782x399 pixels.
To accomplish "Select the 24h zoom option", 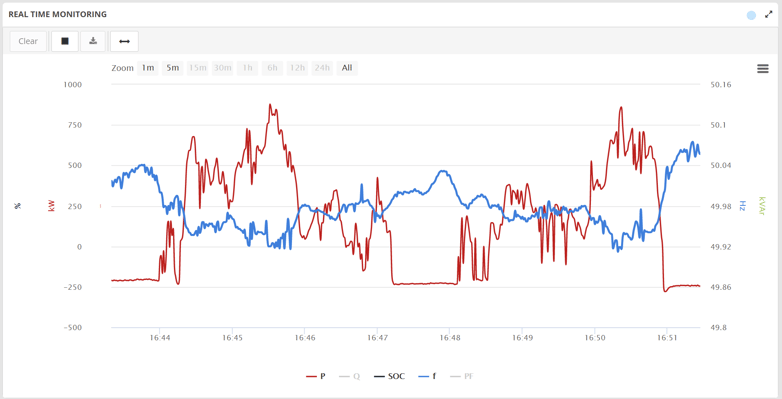I will point(322,68).
